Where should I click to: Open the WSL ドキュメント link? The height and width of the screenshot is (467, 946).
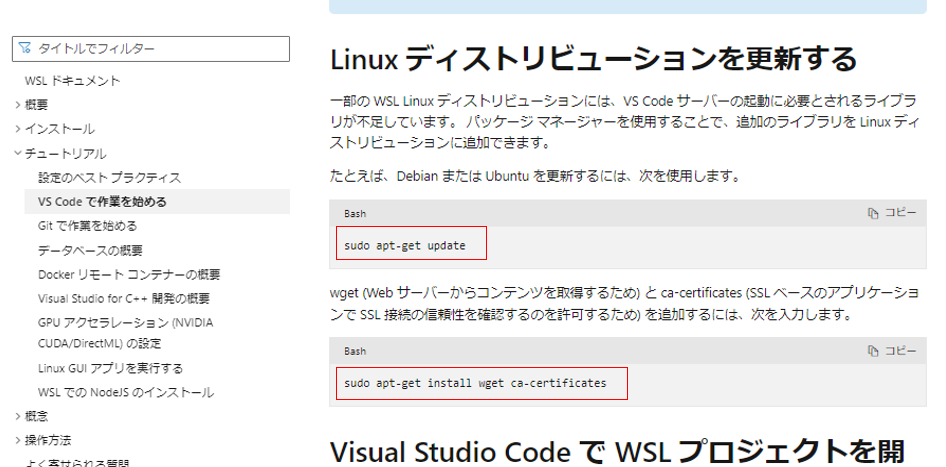pos(72,81)
